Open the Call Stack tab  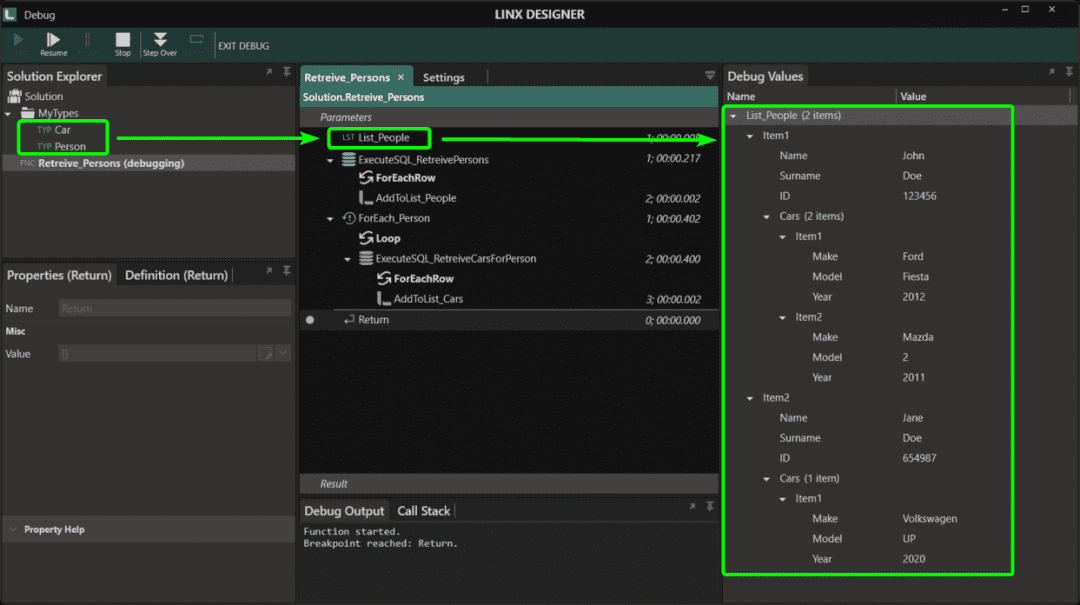pos(423,510)
